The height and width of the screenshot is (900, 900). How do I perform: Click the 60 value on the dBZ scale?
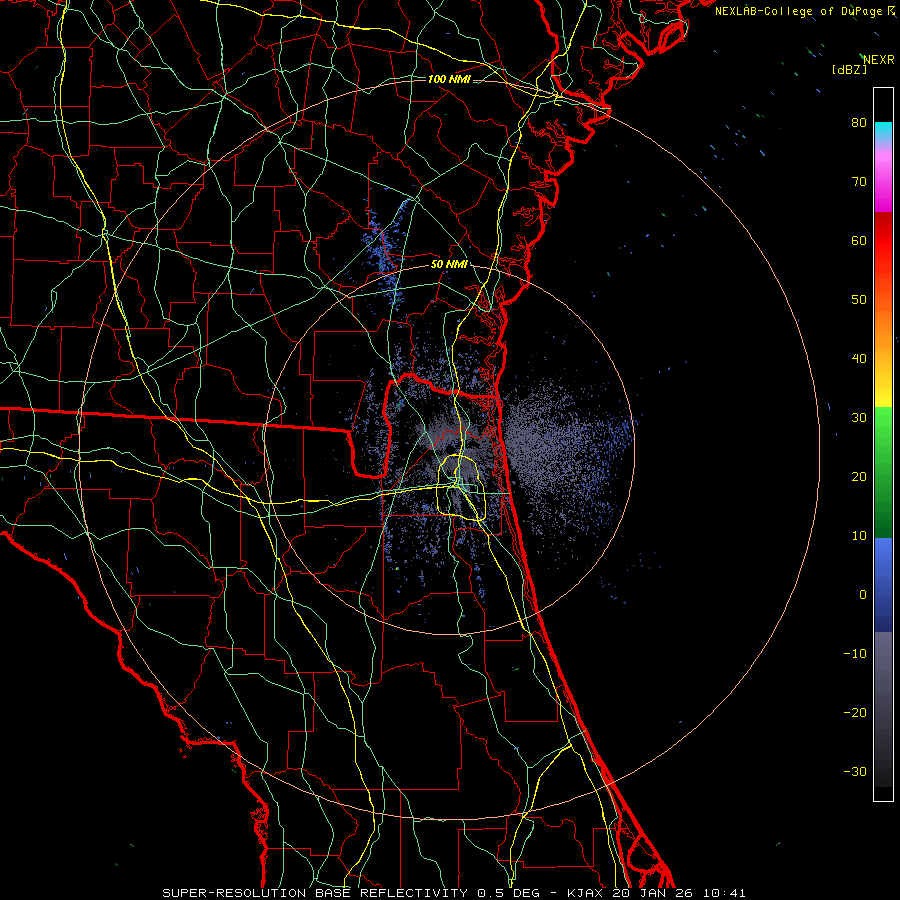click(859, 240)
